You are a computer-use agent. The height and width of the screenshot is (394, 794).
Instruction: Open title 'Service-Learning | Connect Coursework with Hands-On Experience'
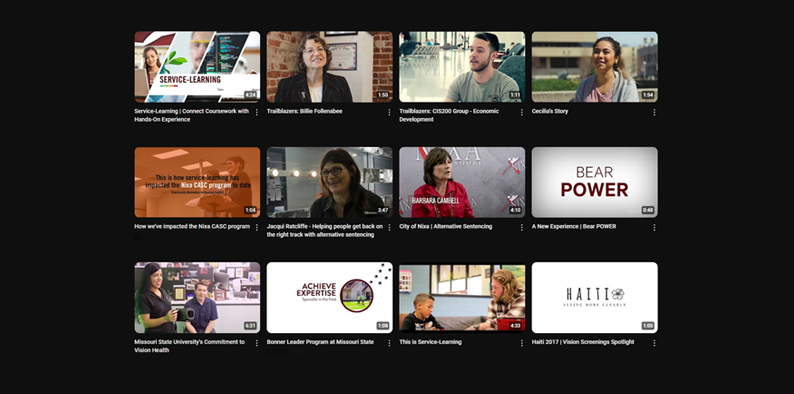(191, 115)
